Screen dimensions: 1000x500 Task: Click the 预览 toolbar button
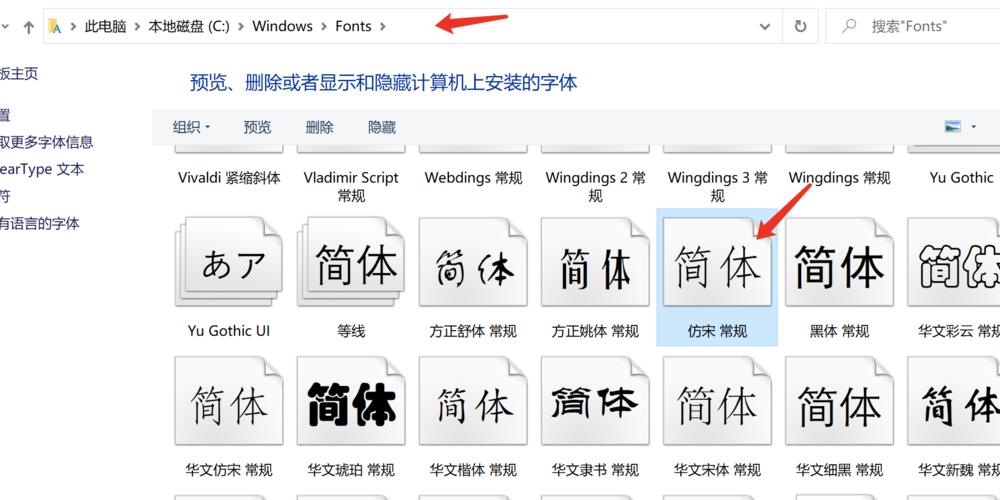point(257,128)
